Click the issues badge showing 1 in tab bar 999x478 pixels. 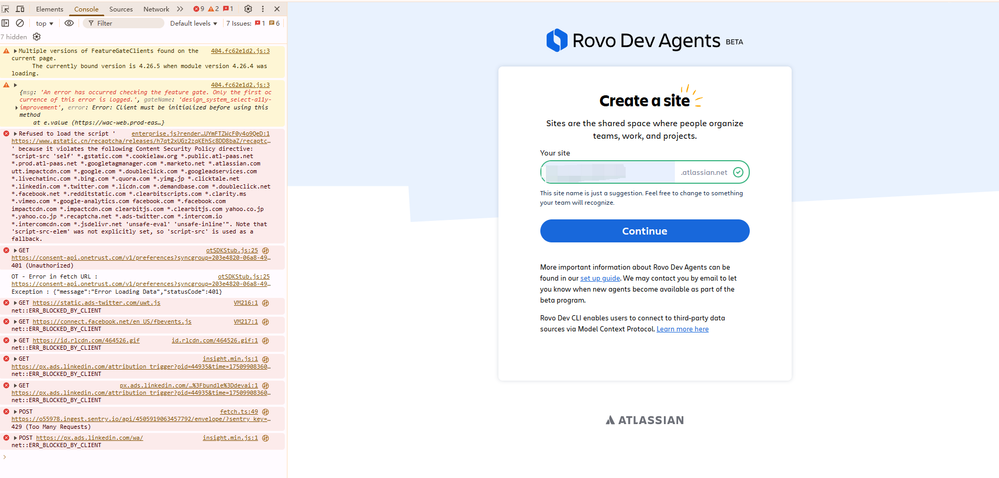tap(228, 9)
